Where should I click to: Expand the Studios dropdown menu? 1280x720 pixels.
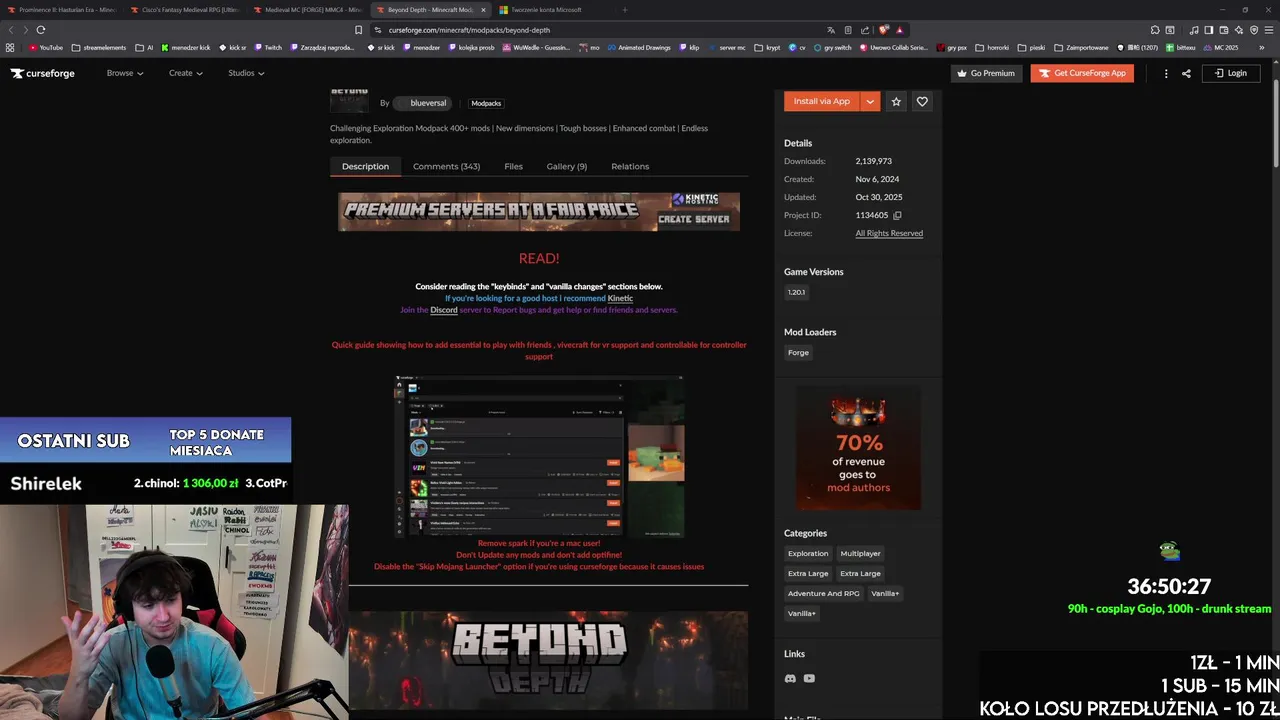tap(246, 73)
